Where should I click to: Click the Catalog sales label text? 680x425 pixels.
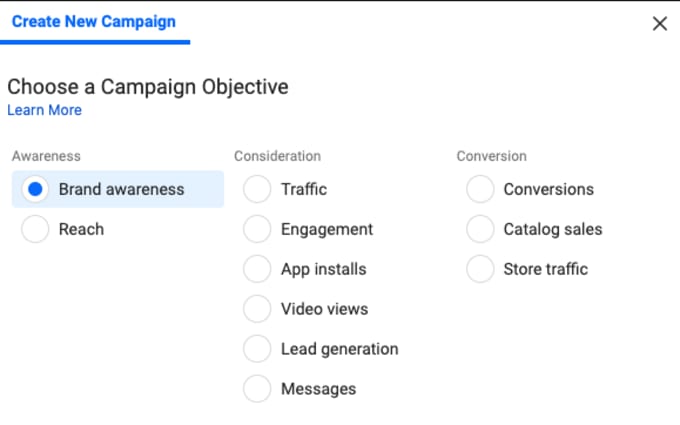point(553,229)
